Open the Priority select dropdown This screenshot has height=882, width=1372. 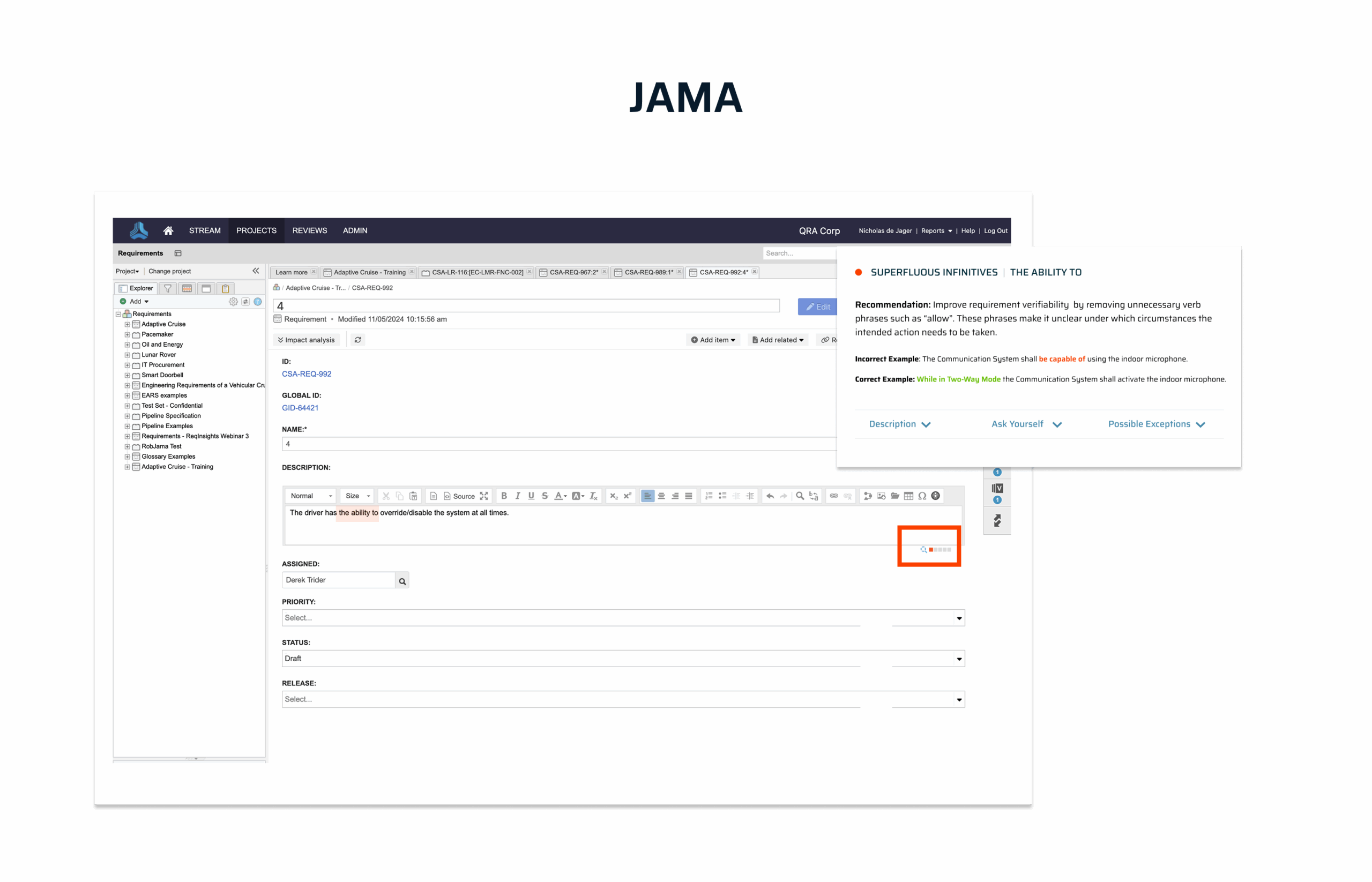(x=623, y=618)
